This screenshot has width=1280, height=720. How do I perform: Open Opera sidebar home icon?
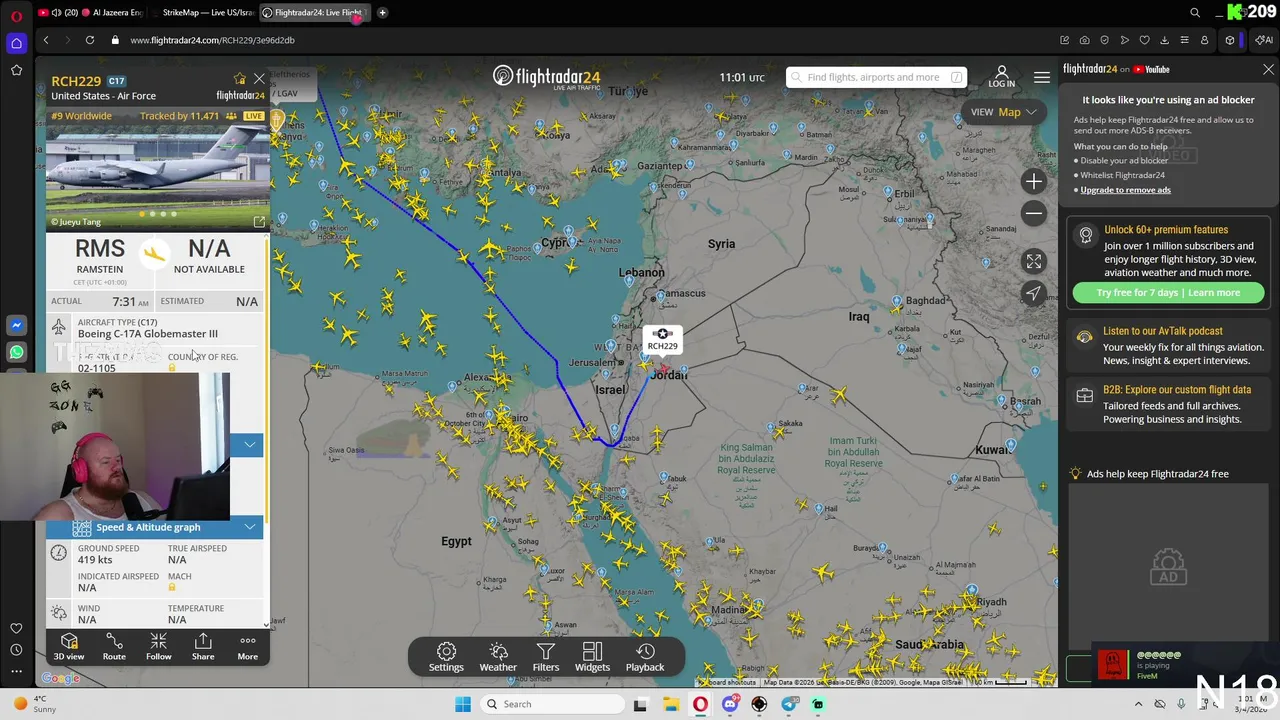[x=16, y=43]
